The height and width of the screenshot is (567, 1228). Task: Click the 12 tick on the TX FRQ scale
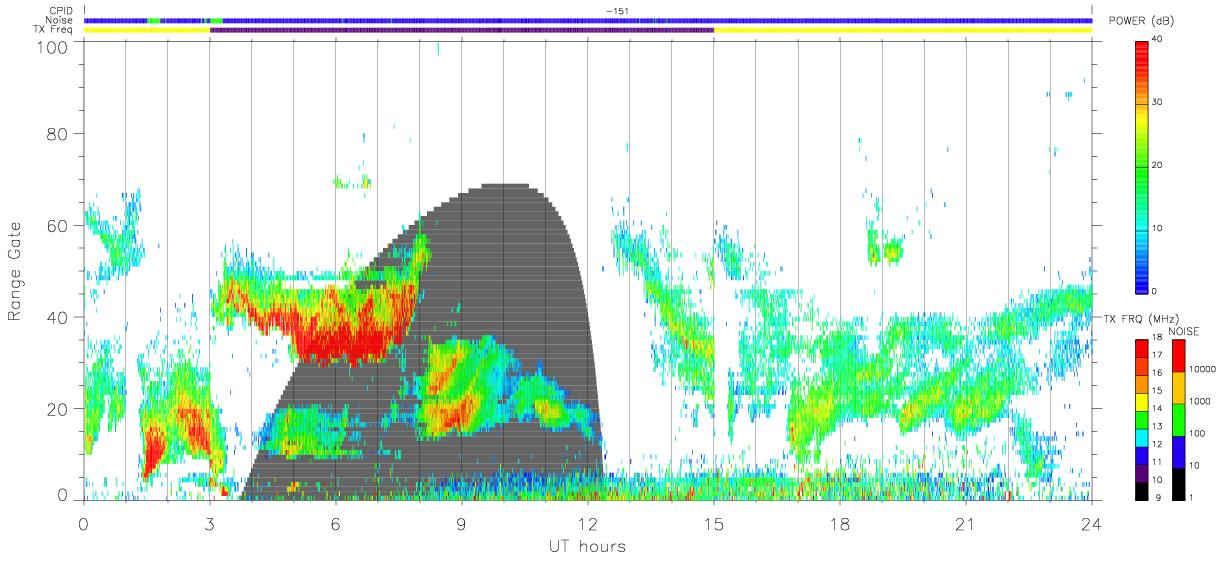(x=1157, y=444)
